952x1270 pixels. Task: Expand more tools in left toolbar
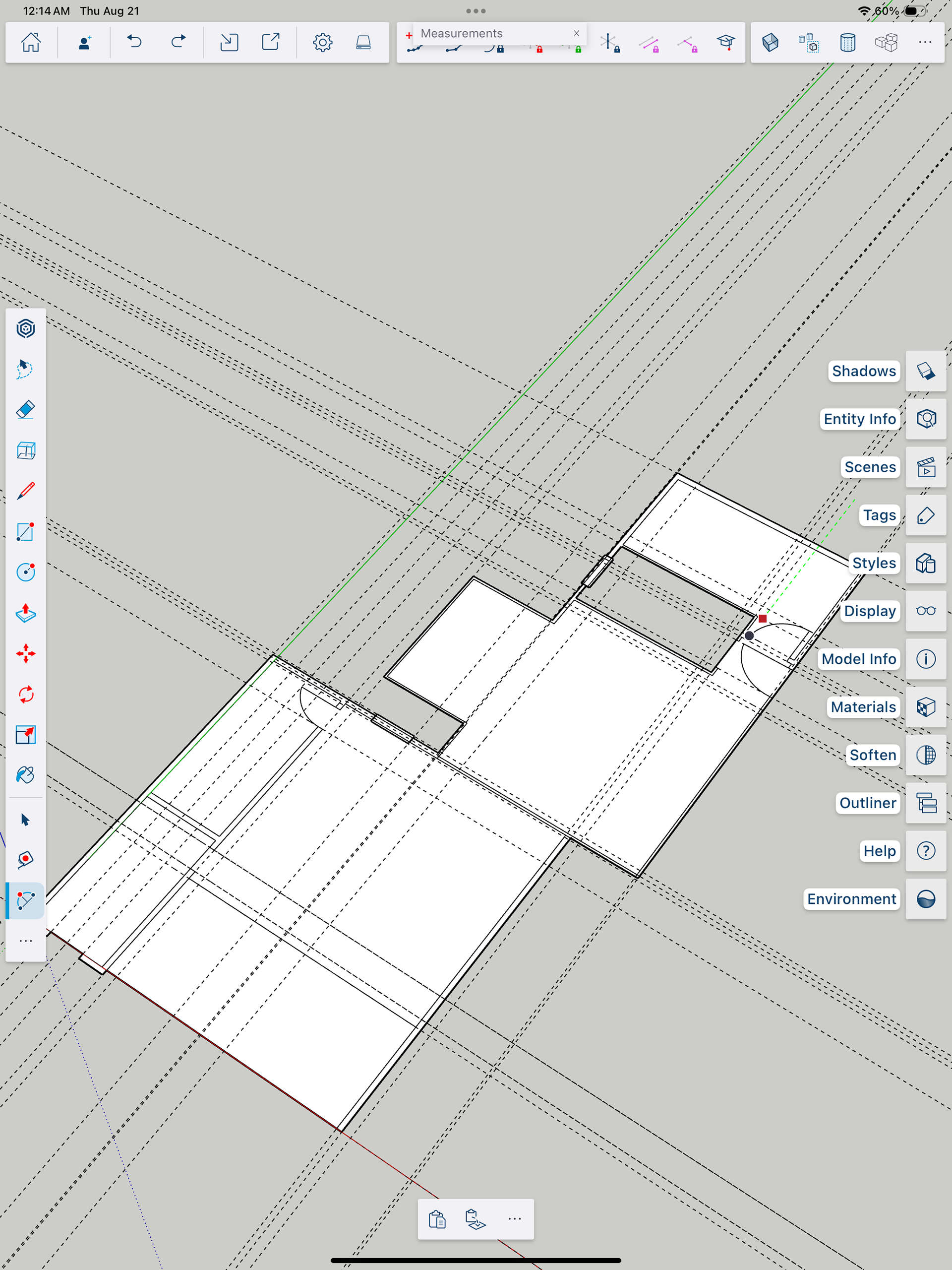tap(26, 941)
